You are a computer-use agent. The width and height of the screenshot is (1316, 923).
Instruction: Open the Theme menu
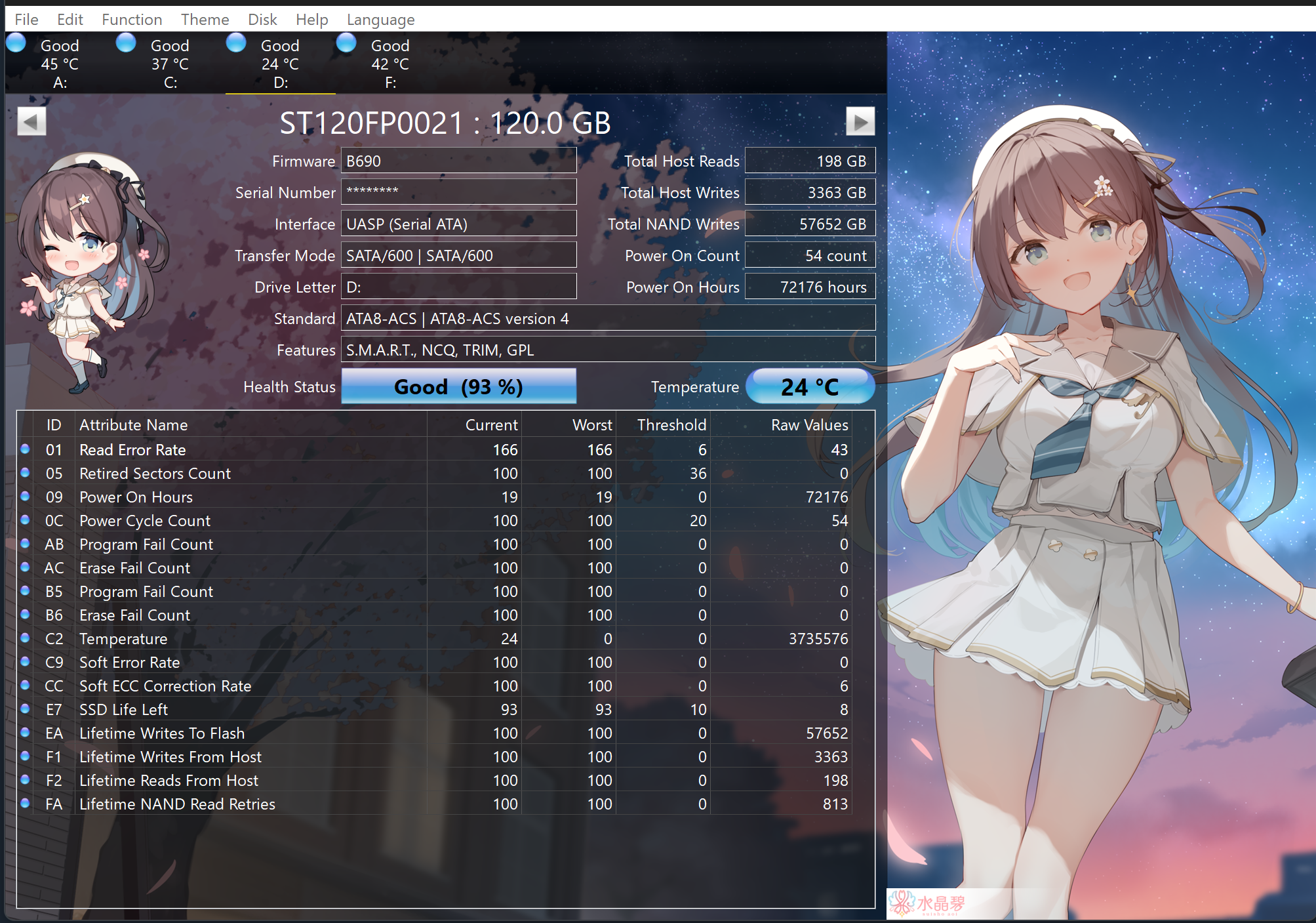pyautogui.click(x=205, y=20)
